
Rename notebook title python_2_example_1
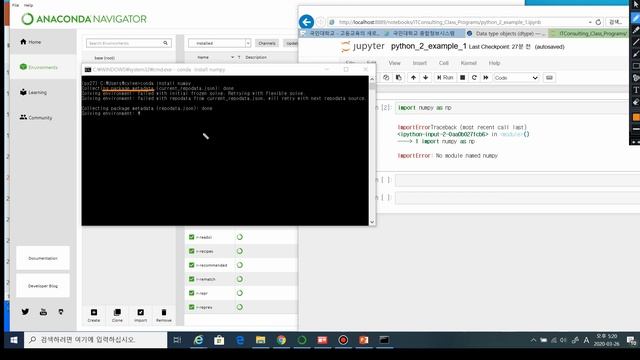pyautogui.click(x=429, y=47)
